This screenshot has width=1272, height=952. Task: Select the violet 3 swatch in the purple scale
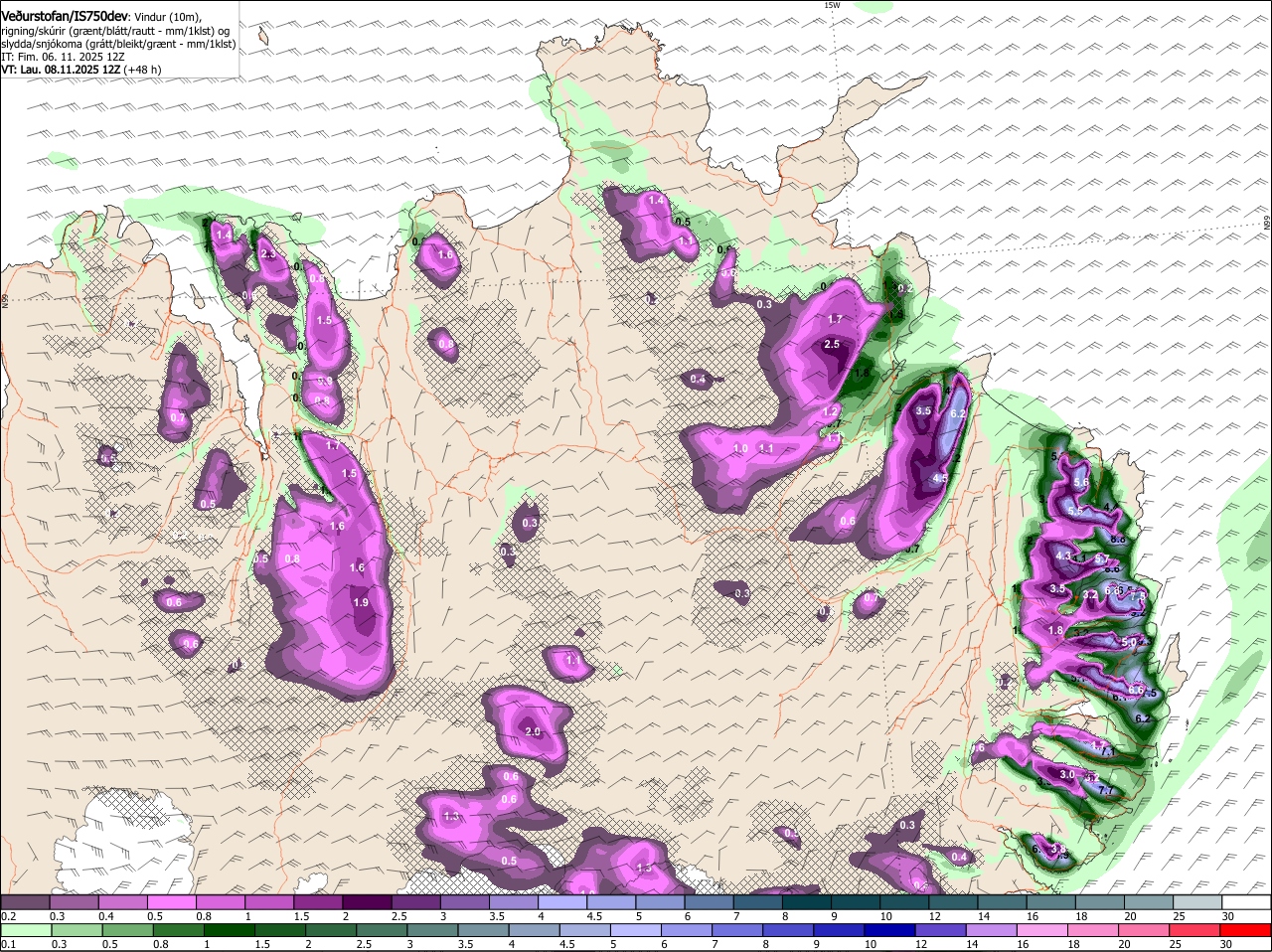point(465,901)
